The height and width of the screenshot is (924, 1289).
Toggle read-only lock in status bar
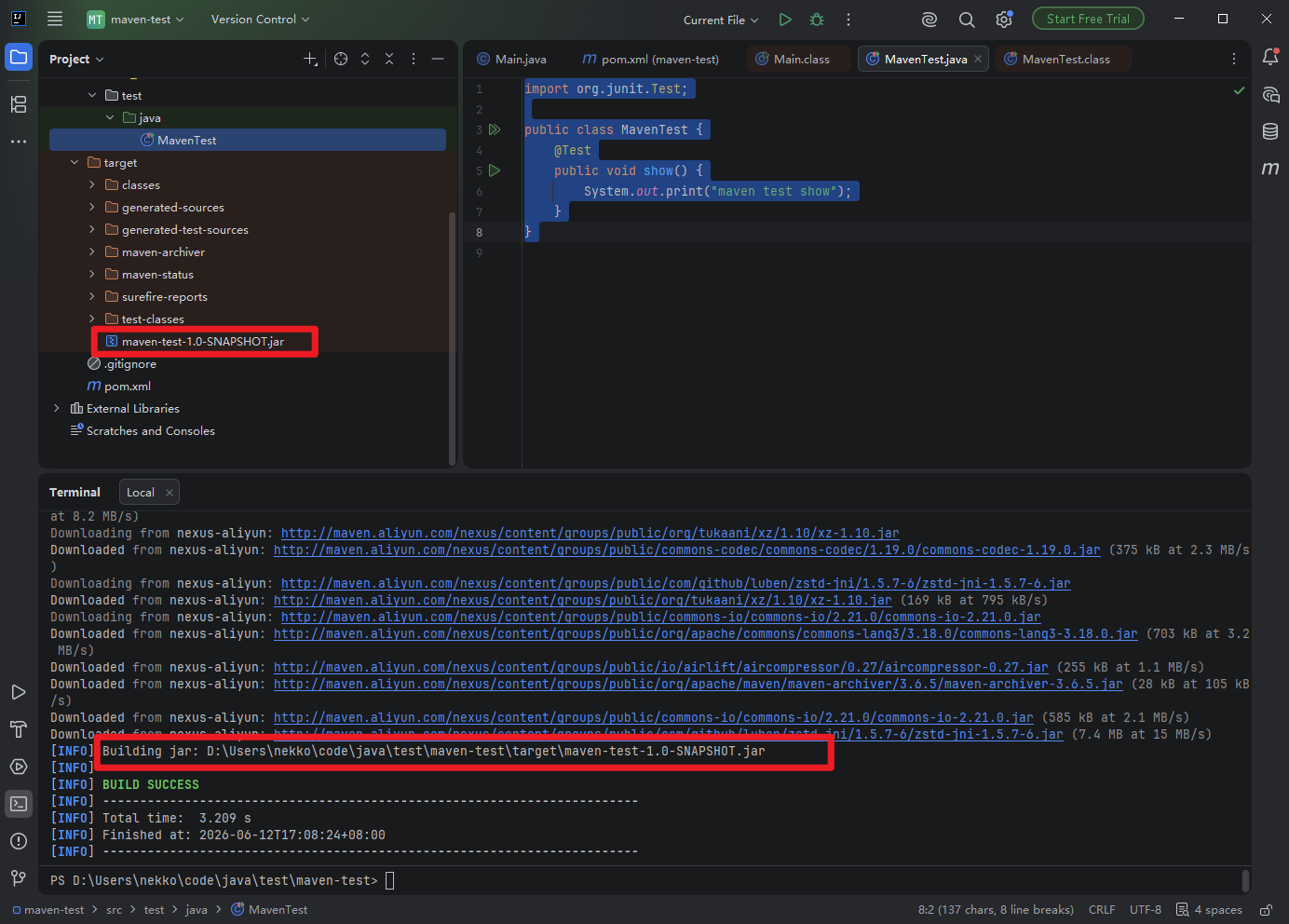point(1266,910)
